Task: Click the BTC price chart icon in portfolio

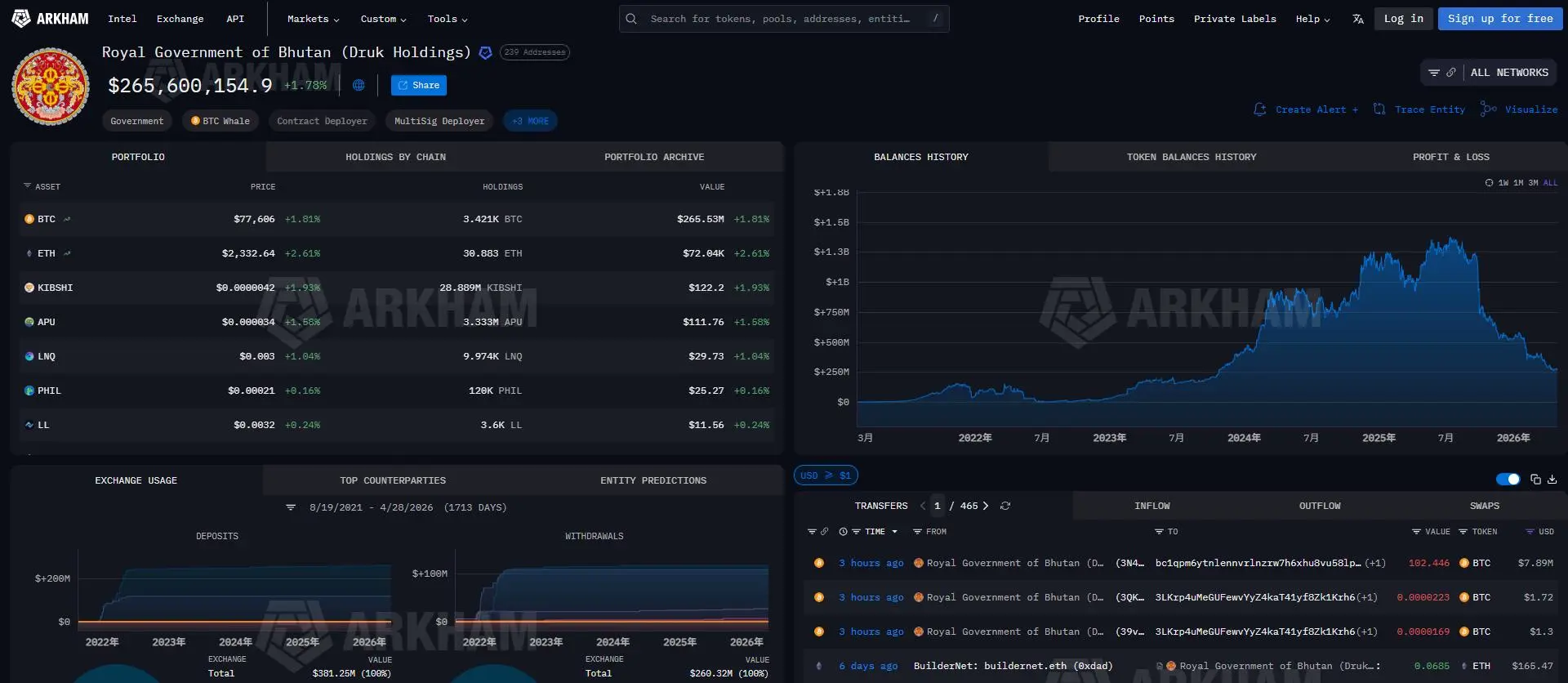Action: tap(67, 219)
